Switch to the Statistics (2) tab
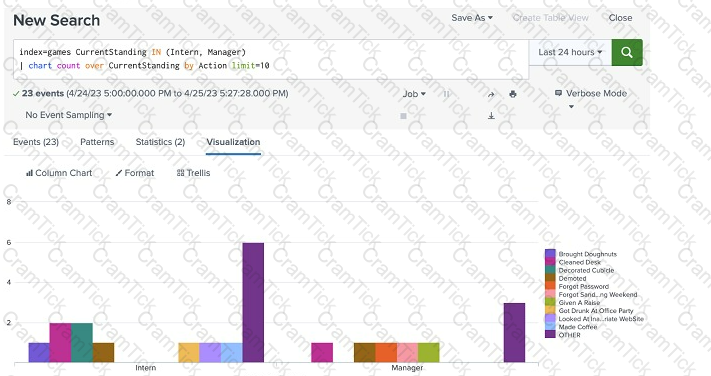 coord(160,142)
